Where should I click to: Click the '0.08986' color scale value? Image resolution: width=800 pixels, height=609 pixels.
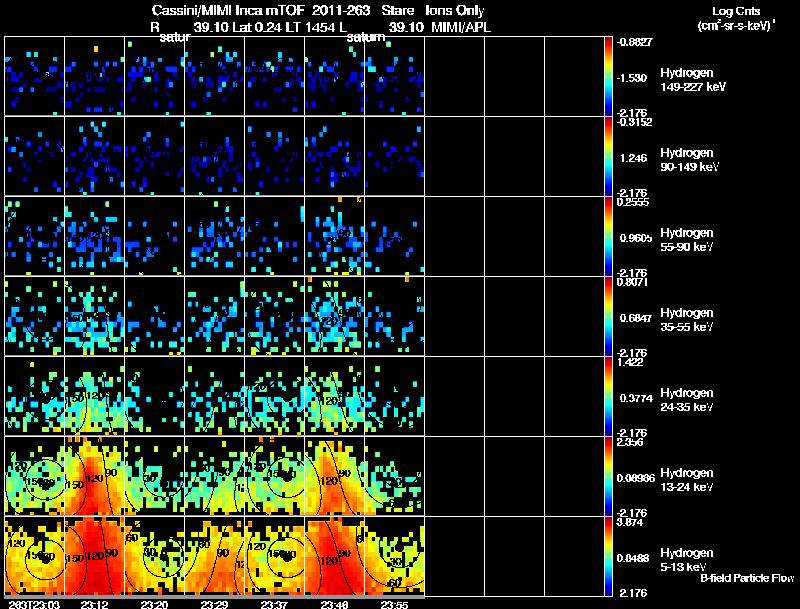click(x=635, y=478)
